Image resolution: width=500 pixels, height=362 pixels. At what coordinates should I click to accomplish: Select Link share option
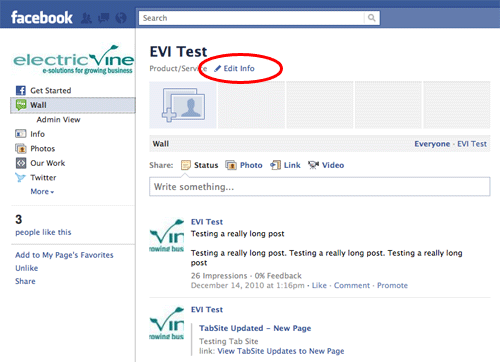(292, 165)
